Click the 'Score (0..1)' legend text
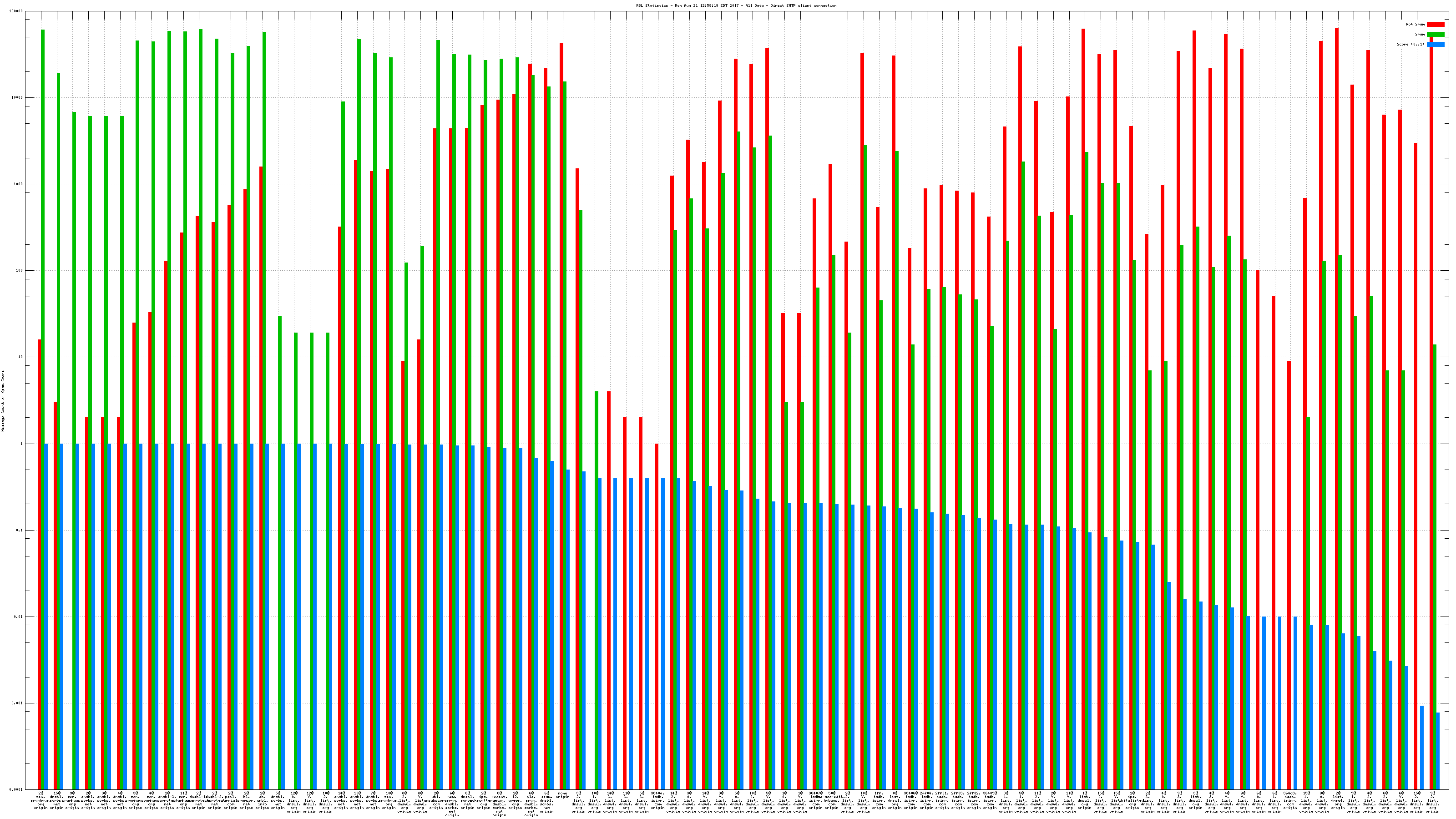 tap(1410, 44)
